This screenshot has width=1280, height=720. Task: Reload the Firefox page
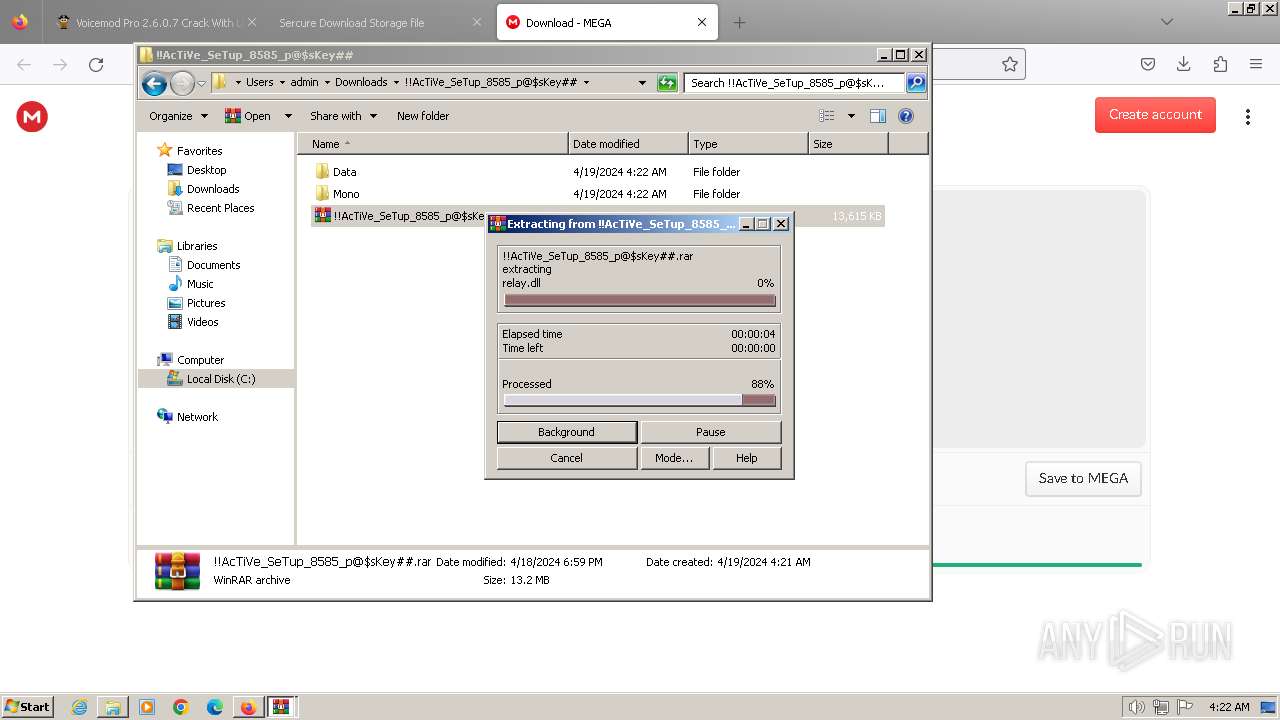96,64
